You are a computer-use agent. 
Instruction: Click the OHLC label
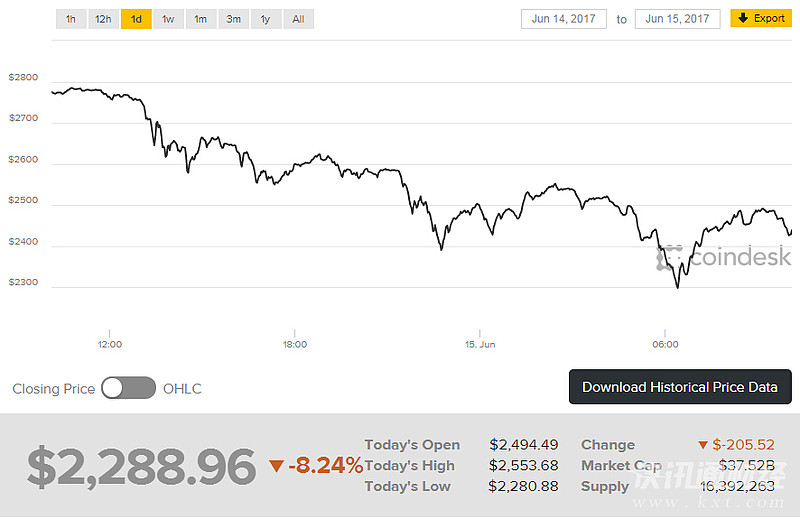click(x=182, y=389)
